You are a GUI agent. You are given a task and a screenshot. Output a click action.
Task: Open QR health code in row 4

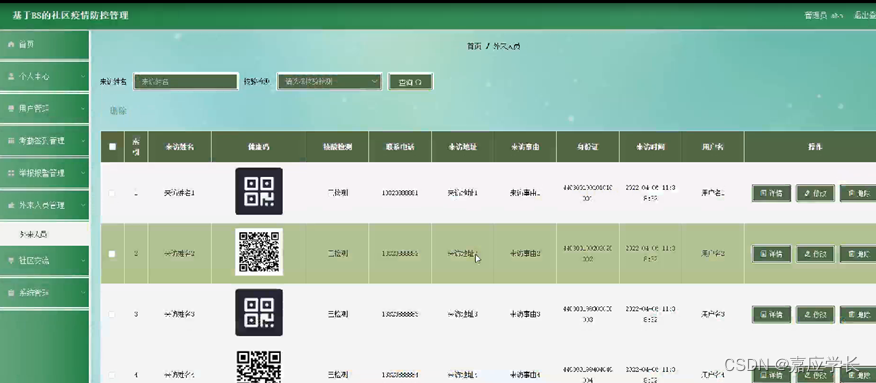pyautogui.click(x=259, y=366)
